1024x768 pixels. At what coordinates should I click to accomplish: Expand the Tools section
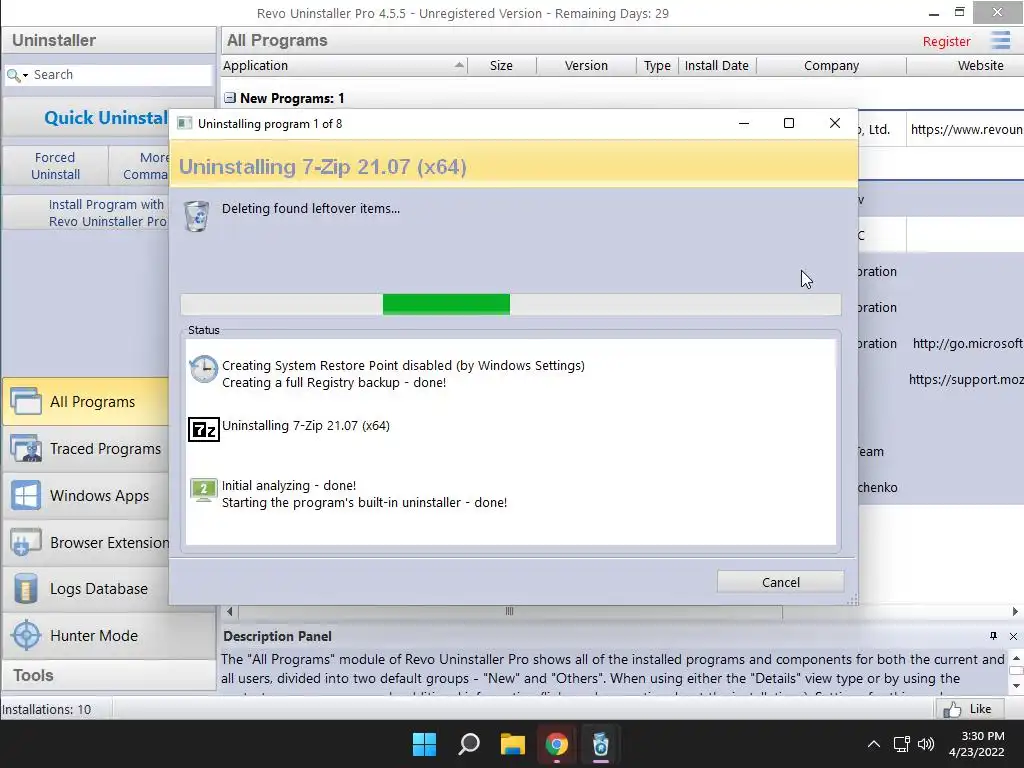coord(108,675)
